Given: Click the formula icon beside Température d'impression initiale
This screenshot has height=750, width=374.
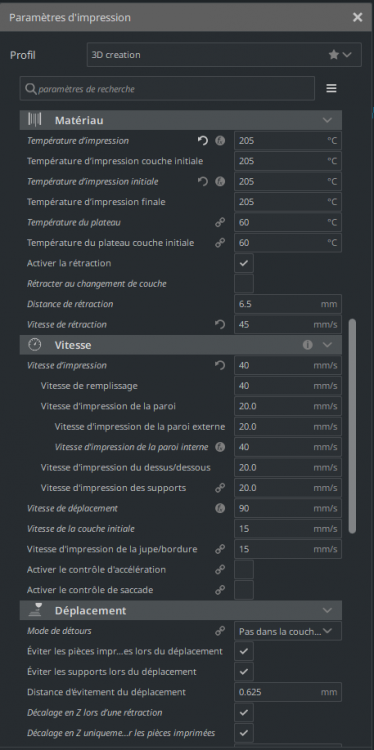Looking at the screenshot, I should pyautogui.click(x=220, y=182).
